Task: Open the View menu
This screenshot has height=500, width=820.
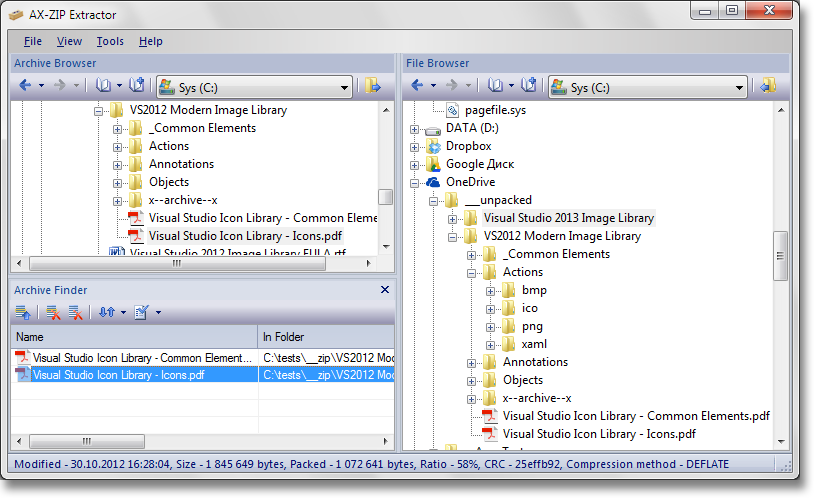Action: tap(69, 41)
